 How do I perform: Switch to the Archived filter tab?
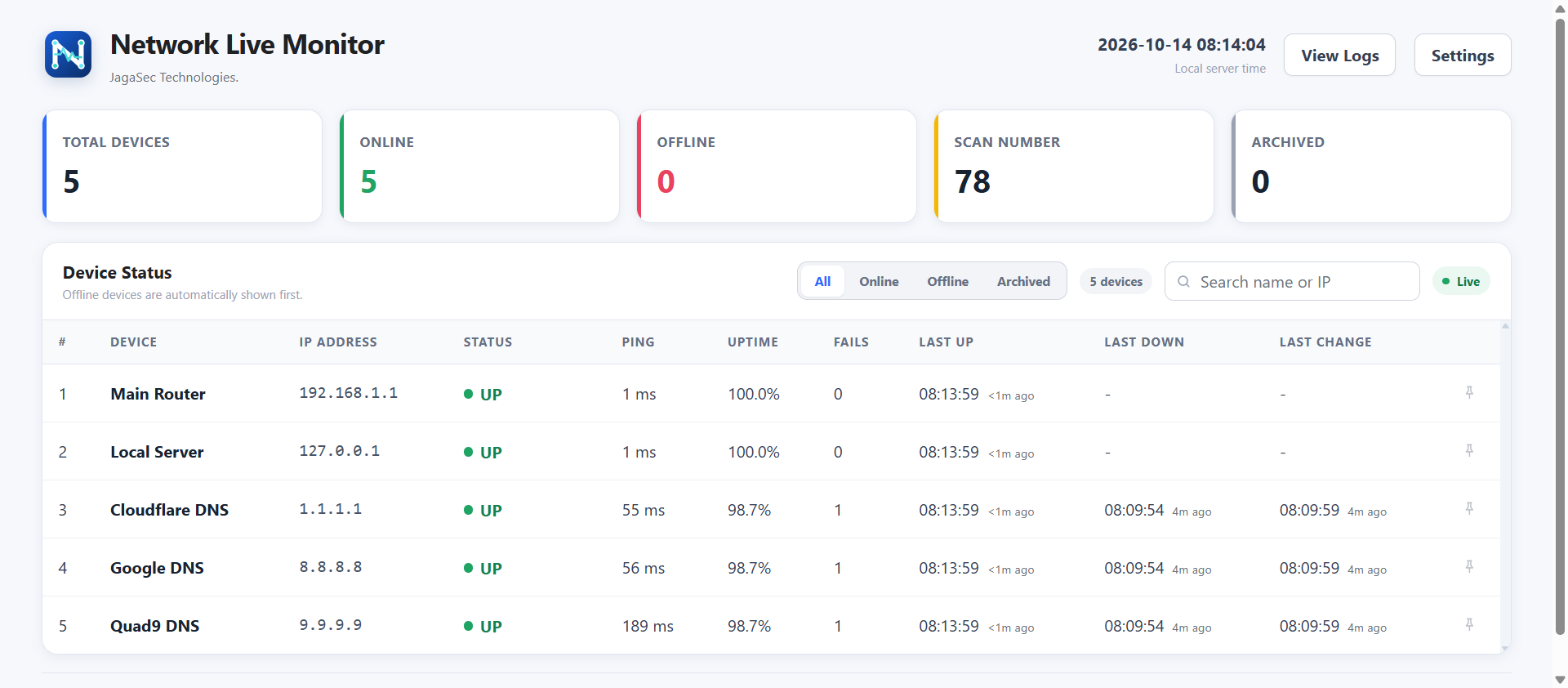tap(1023, 281)
